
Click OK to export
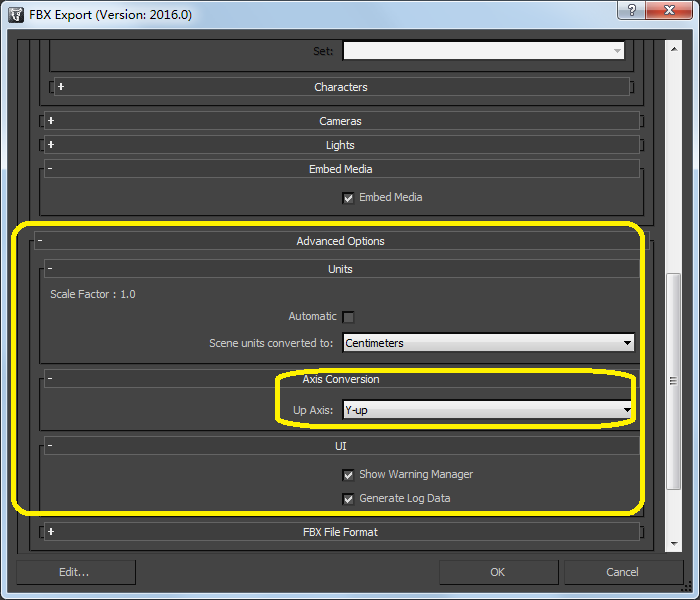[x=498, y=572]
